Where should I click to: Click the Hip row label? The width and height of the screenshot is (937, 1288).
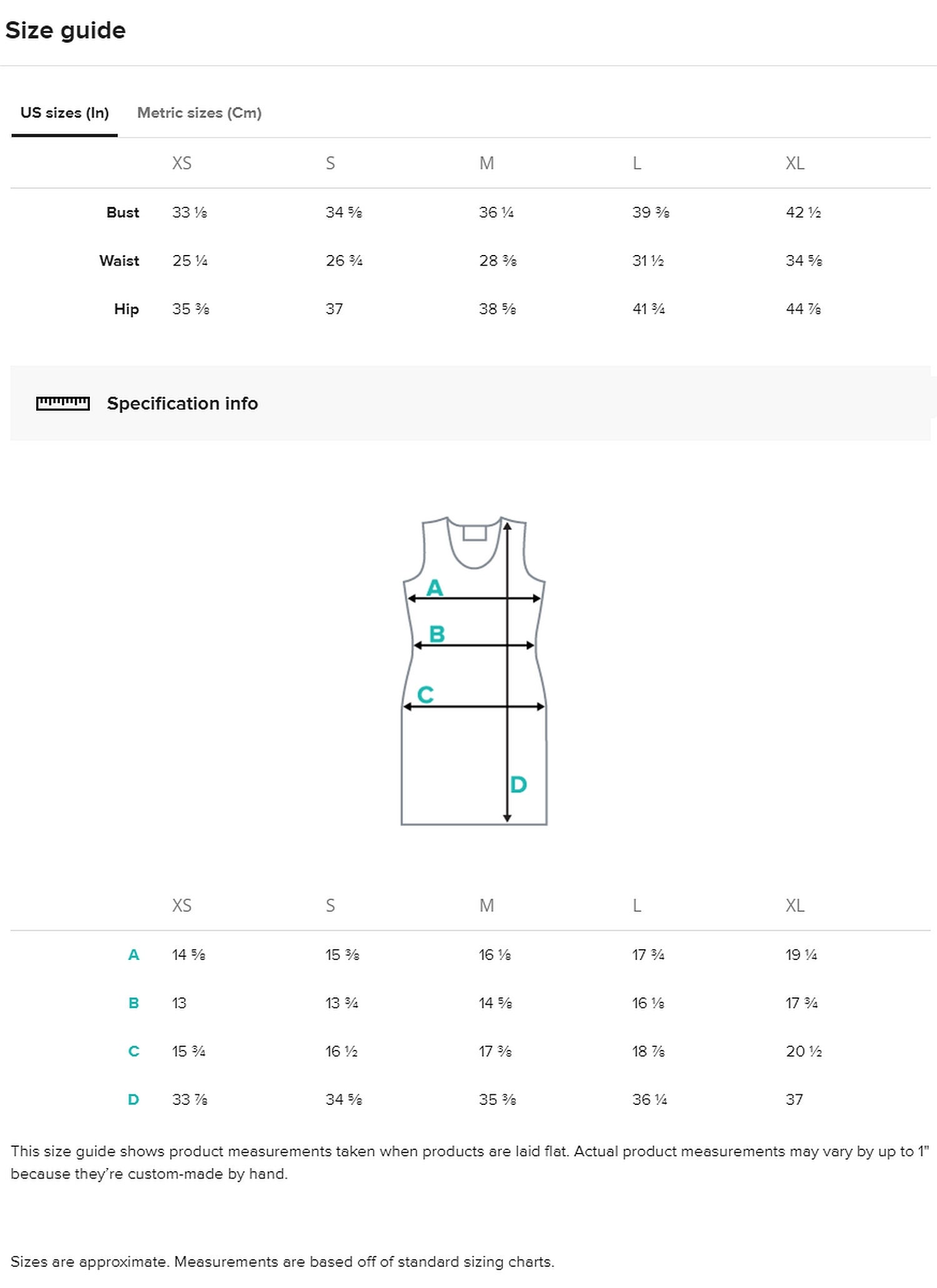pos(126,309)
